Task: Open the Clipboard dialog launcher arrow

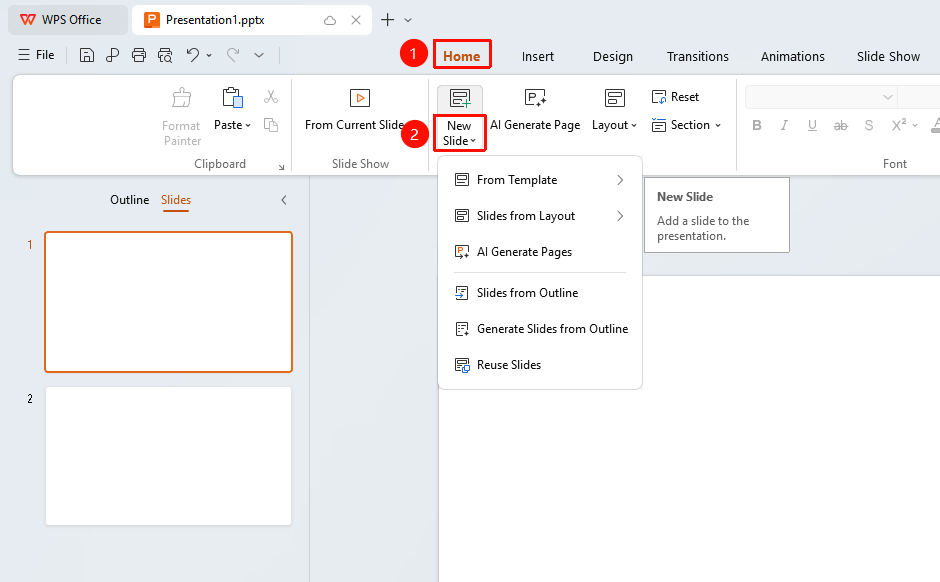Action: (x=281, y=167)
